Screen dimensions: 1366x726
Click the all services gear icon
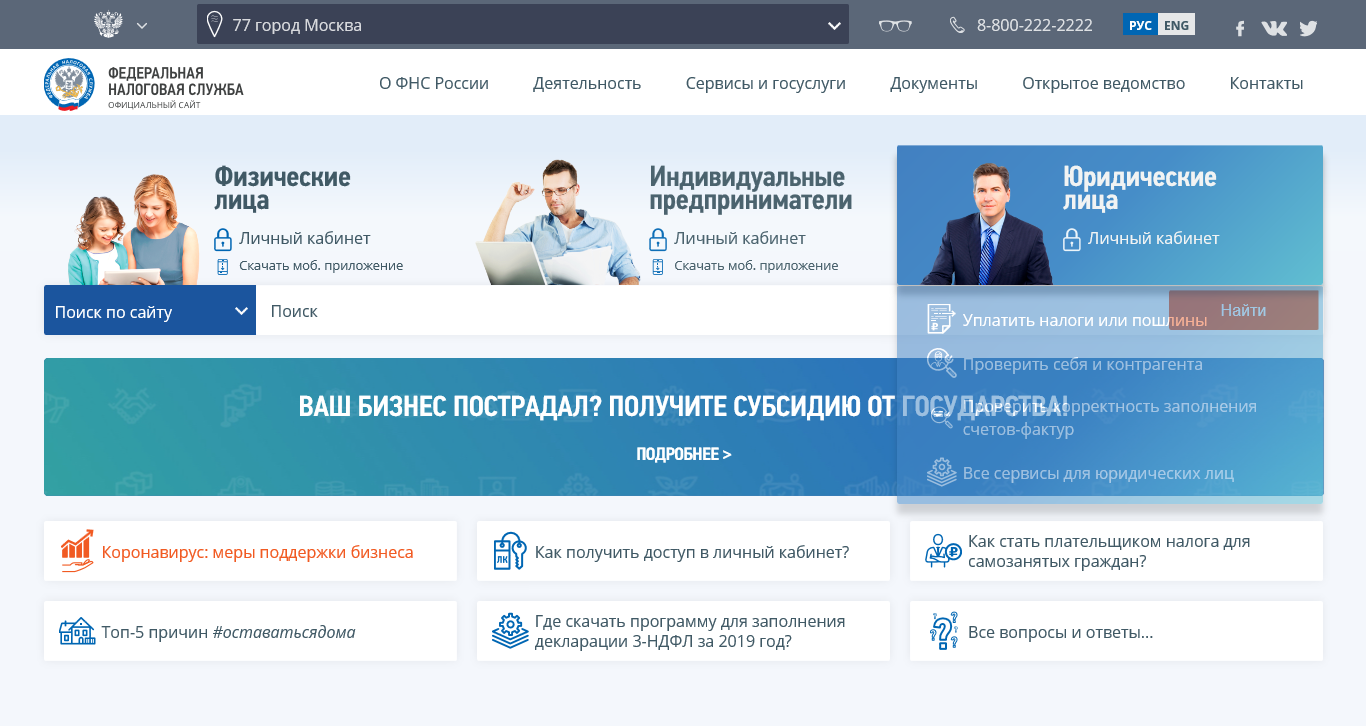coord(941,472)
